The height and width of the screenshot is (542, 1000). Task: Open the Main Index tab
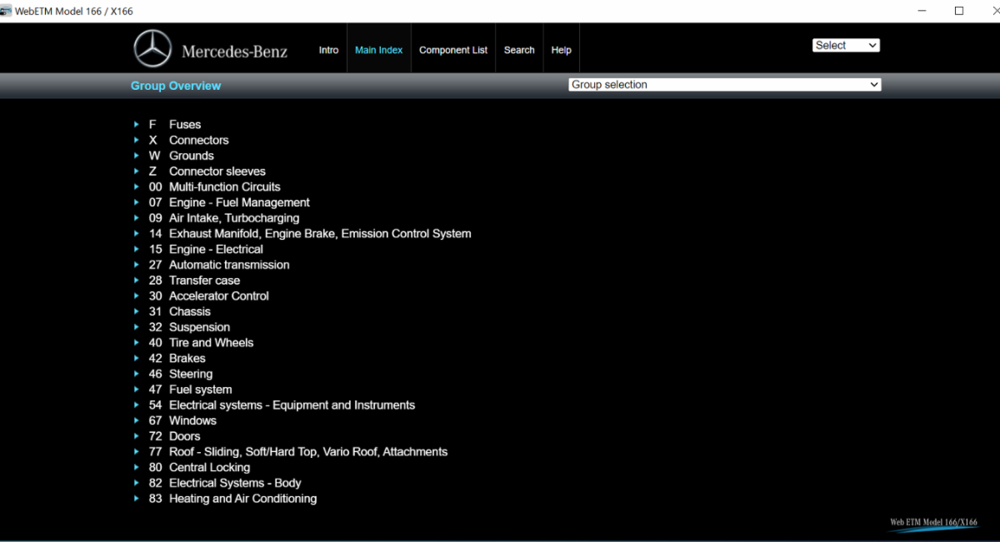click(379, 50)
